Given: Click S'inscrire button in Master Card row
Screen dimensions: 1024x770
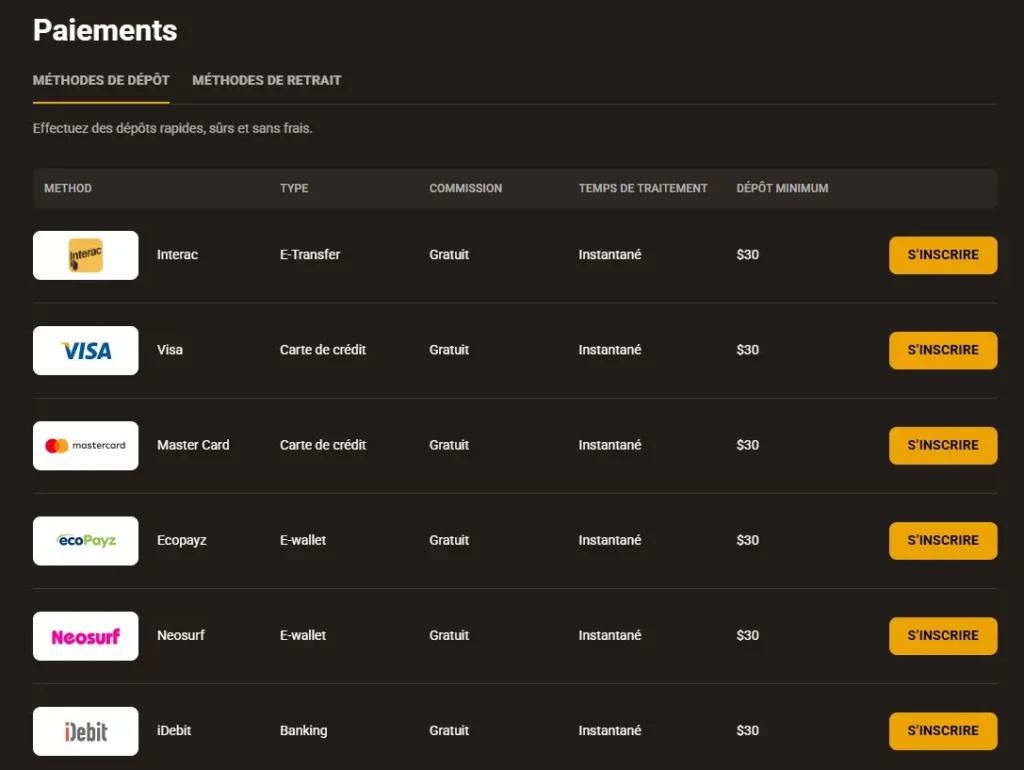Looking at the screenshot, I should tap(943, 445).
